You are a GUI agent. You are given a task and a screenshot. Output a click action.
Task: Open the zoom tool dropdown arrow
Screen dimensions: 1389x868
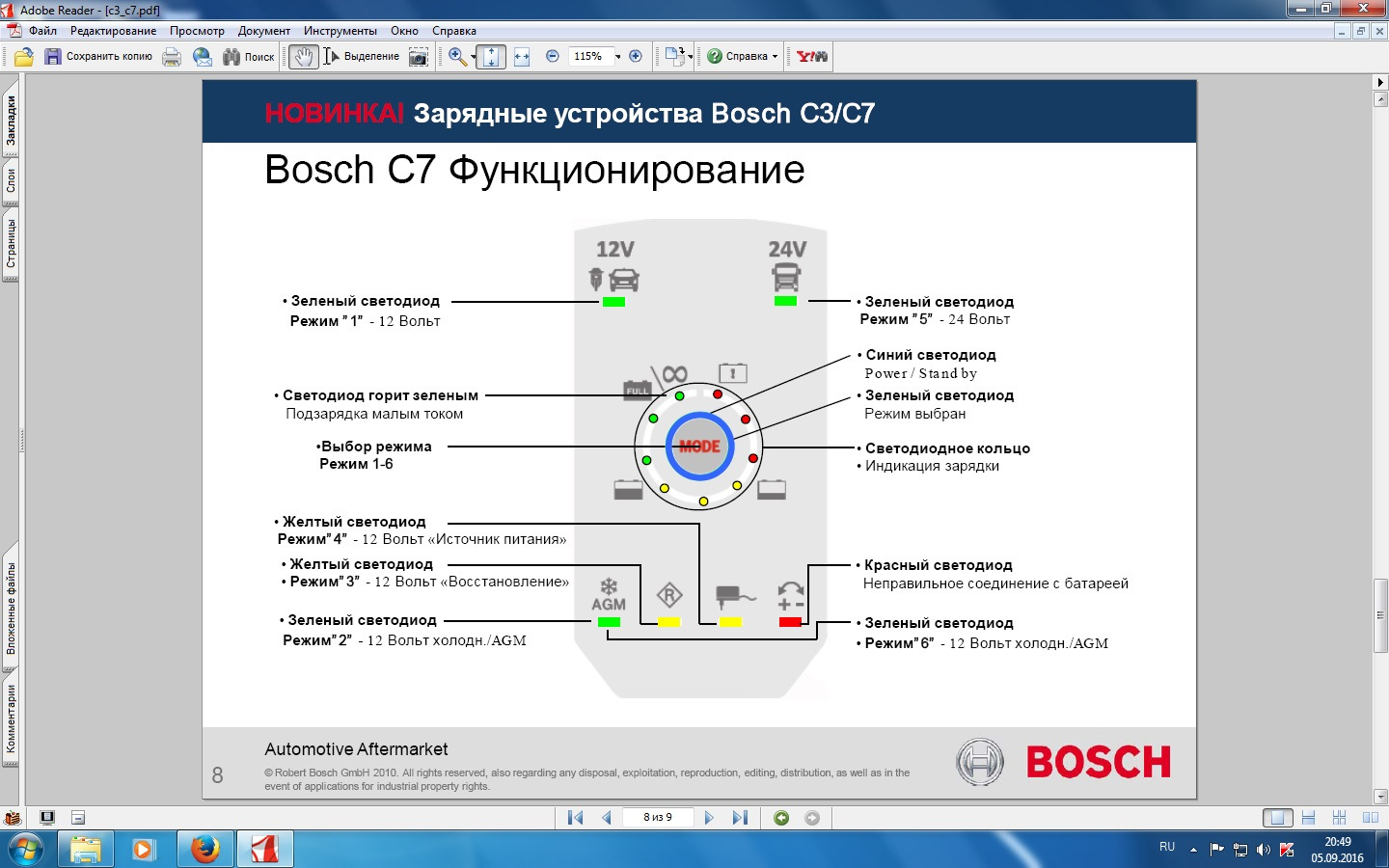coord(474,58)
